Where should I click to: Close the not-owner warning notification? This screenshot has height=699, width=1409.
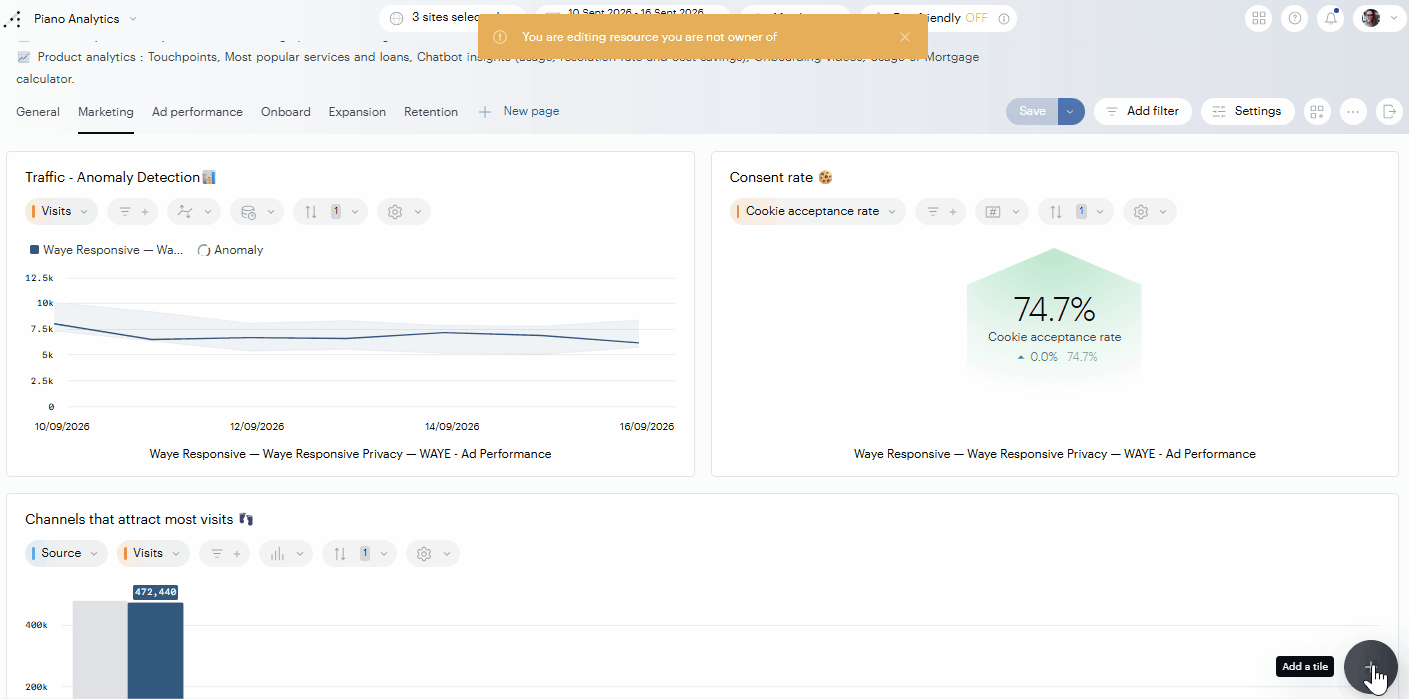905,37
